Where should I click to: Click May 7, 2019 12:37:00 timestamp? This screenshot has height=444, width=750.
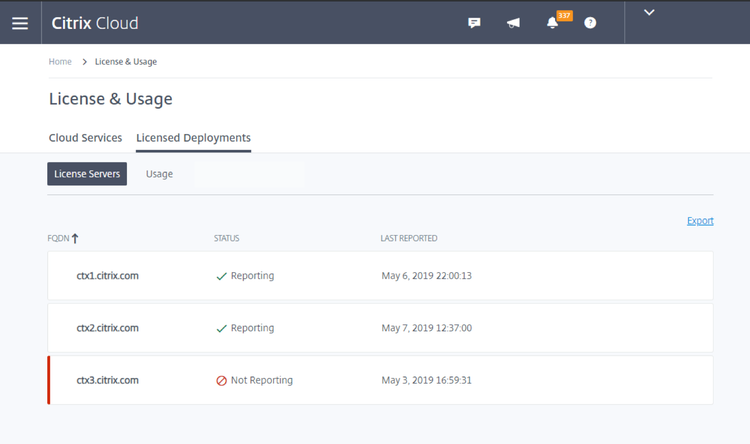pos(427,328)
